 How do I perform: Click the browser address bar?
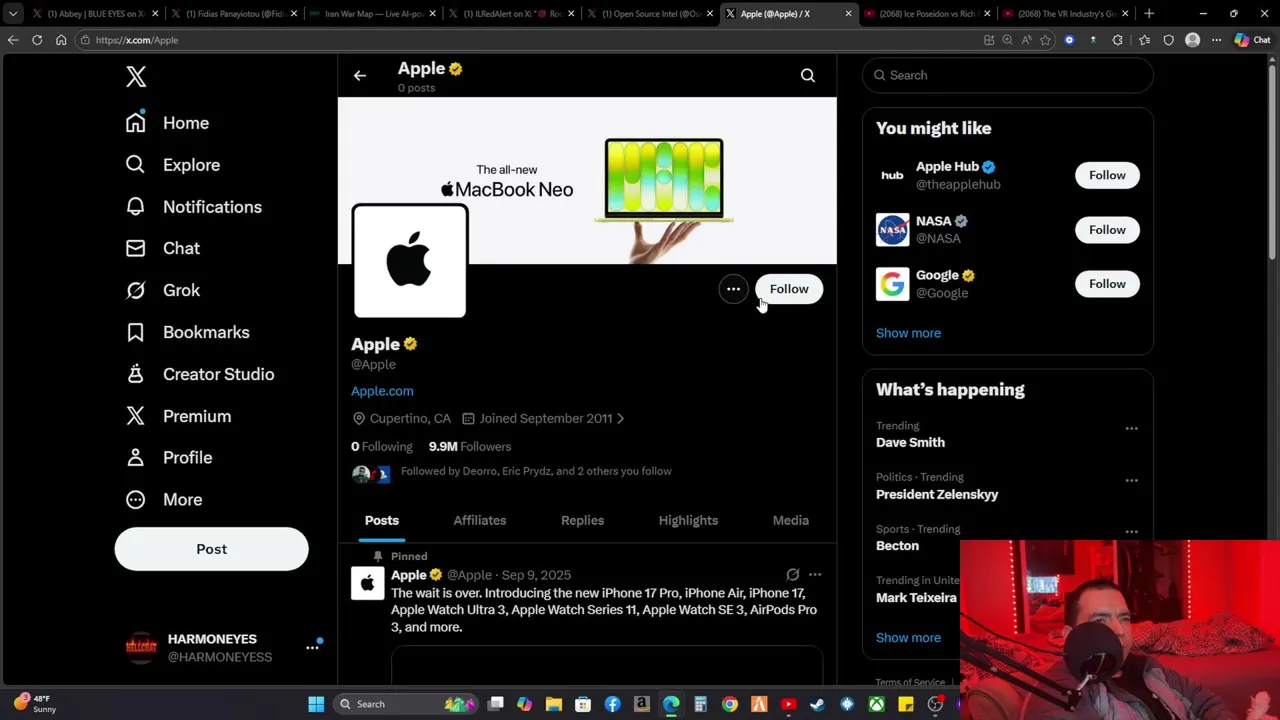pyautogui.click(x=530, y=40)
